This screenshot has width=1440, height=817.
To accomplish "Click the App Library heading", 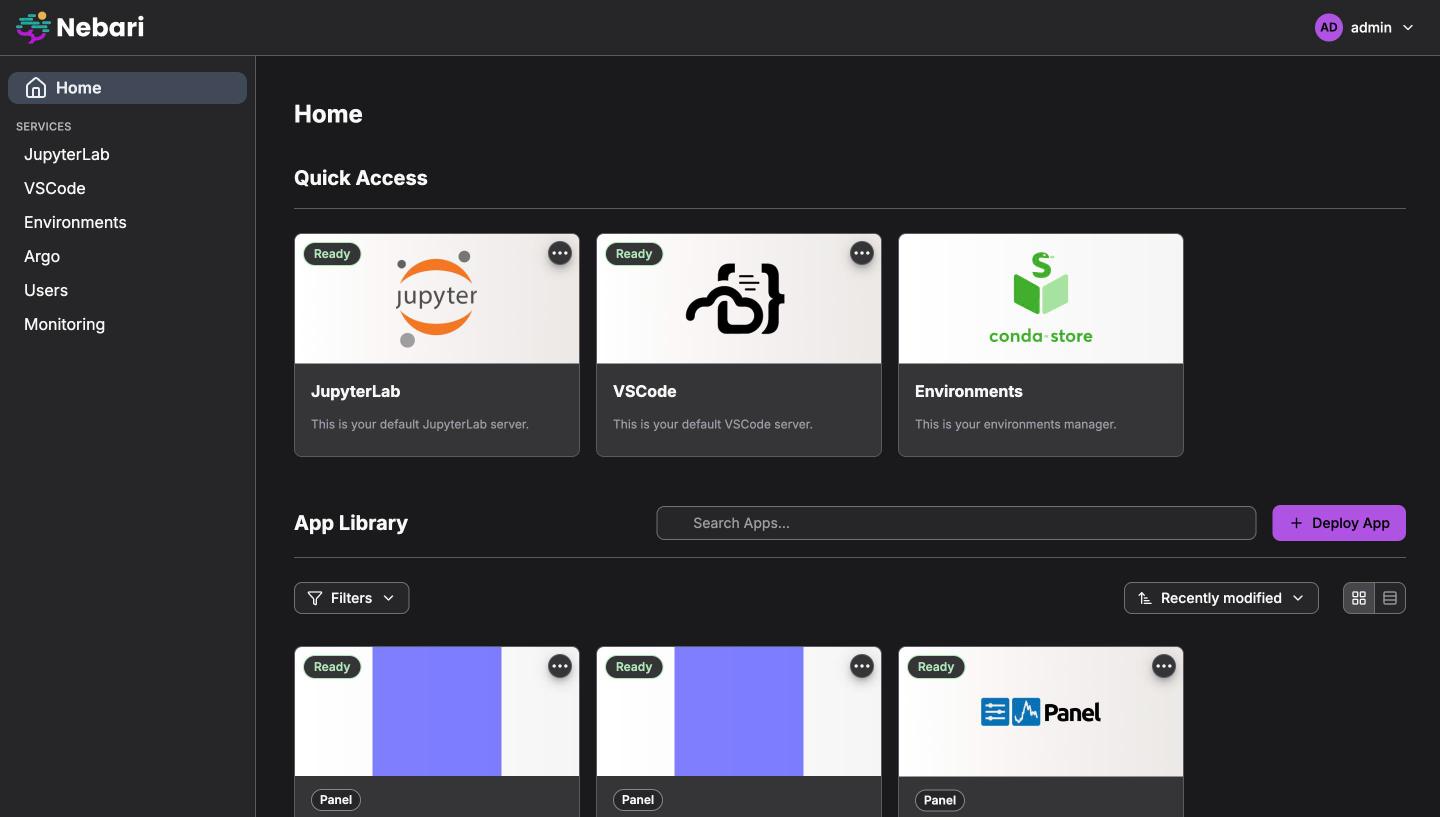I will coord(351,523).
